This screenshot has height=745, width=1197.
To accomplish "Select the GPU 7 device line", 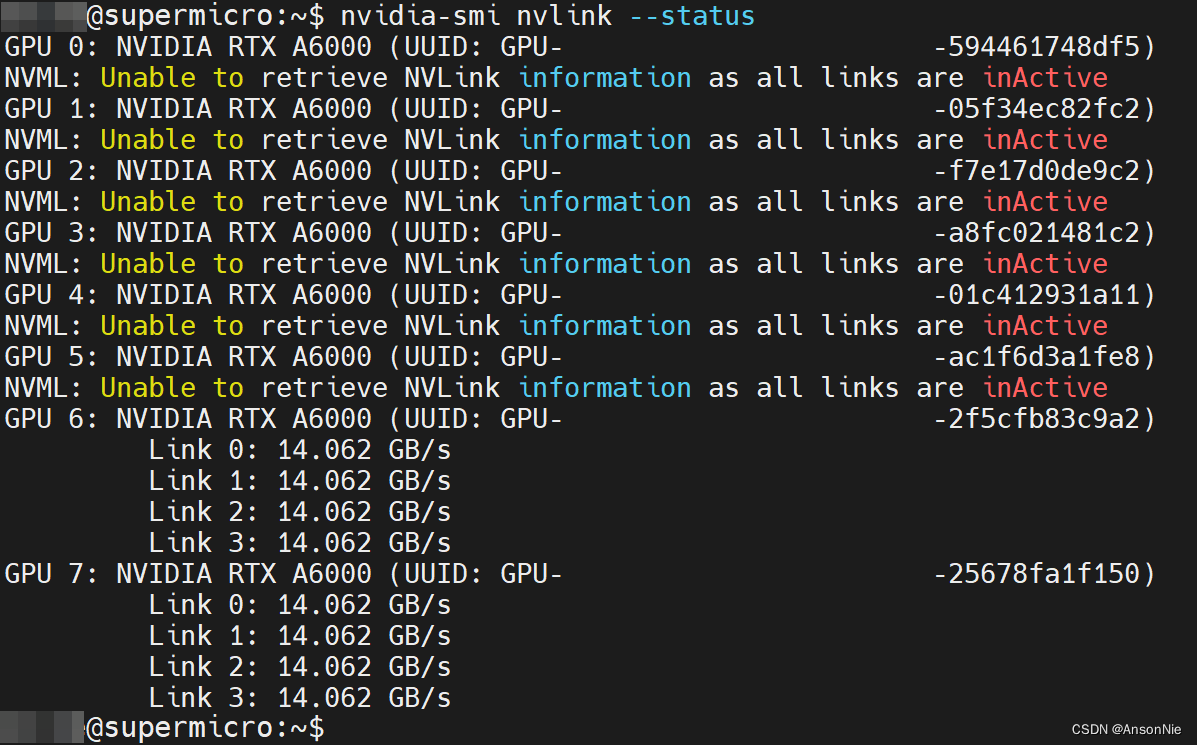I will pos(280,573).
